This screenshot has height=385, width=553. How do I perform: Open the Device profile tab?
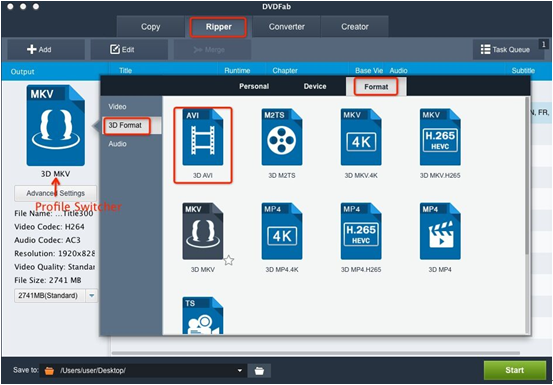315,86
